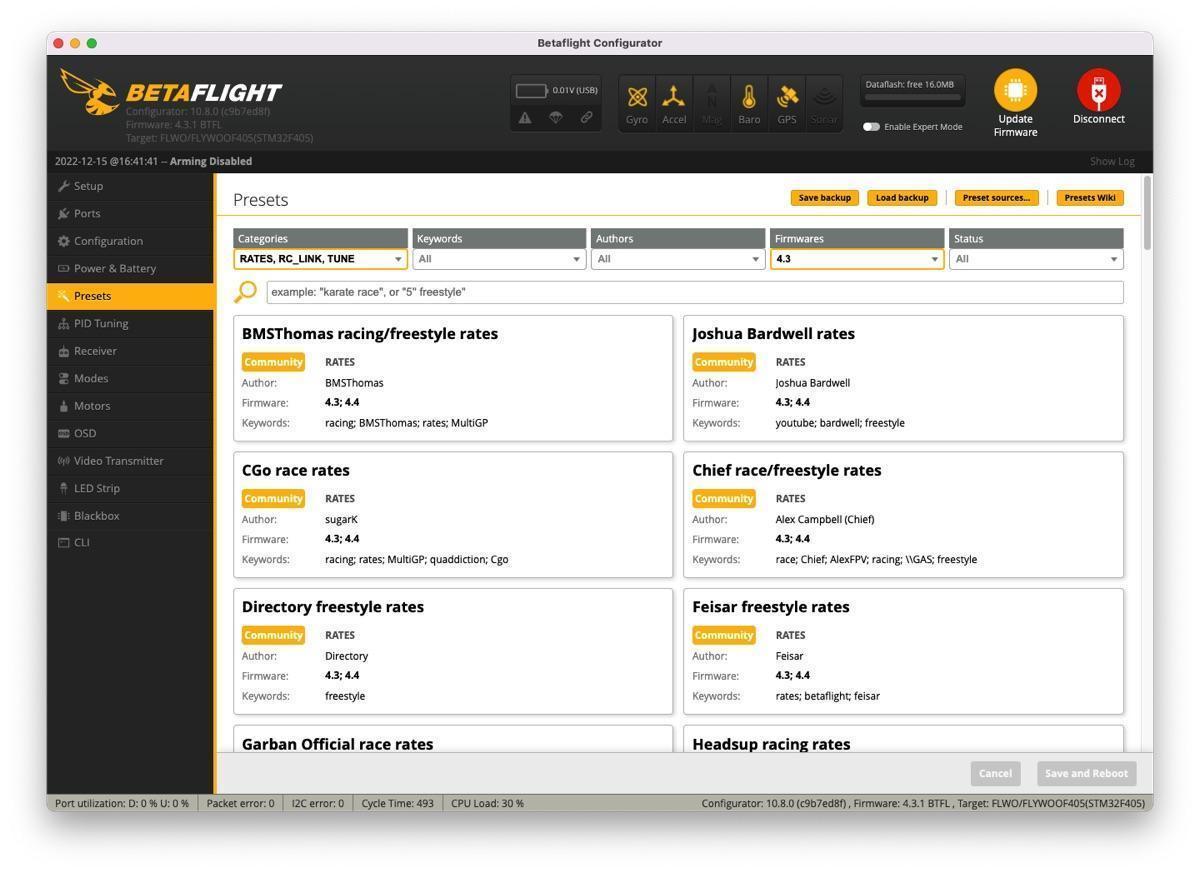Click Save and Reboot
This screenshot has width=1200, height=873.
pos(1086,773)
